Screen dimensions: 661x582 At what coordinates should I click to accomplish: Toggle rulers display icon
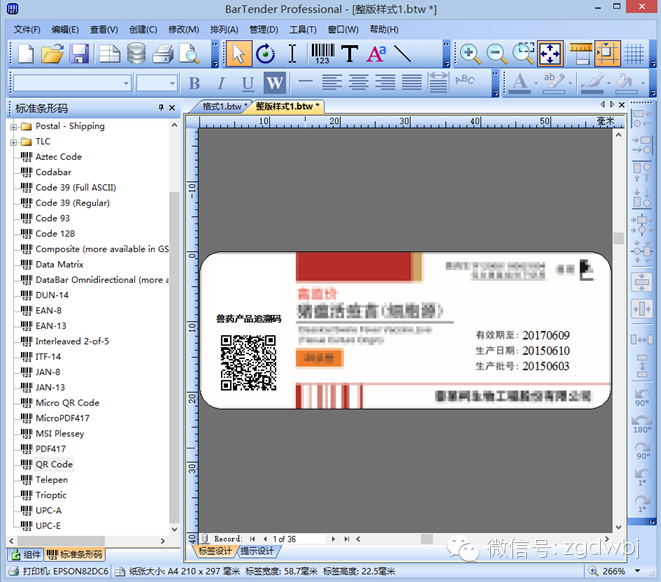pyautogui.click(x=580, y=54)
